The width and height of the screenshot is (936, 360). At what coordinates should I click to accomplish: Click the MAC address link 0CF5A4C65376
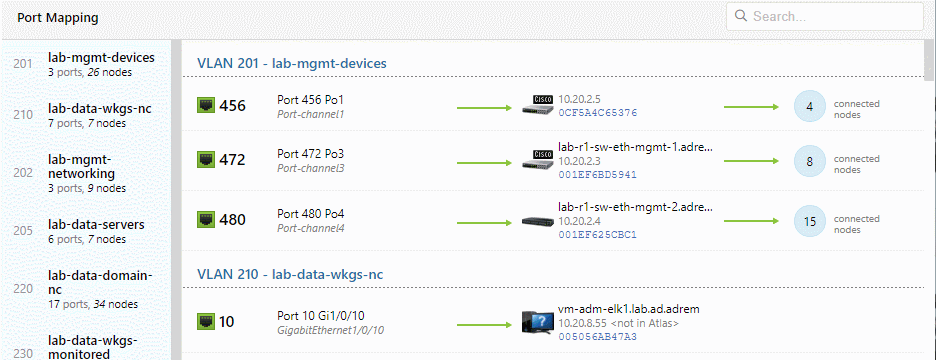[x=596, y=112]
